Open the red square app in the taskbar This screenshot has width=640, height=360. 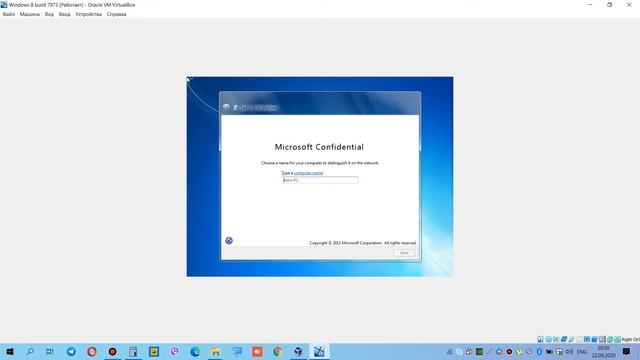[257, 351]
